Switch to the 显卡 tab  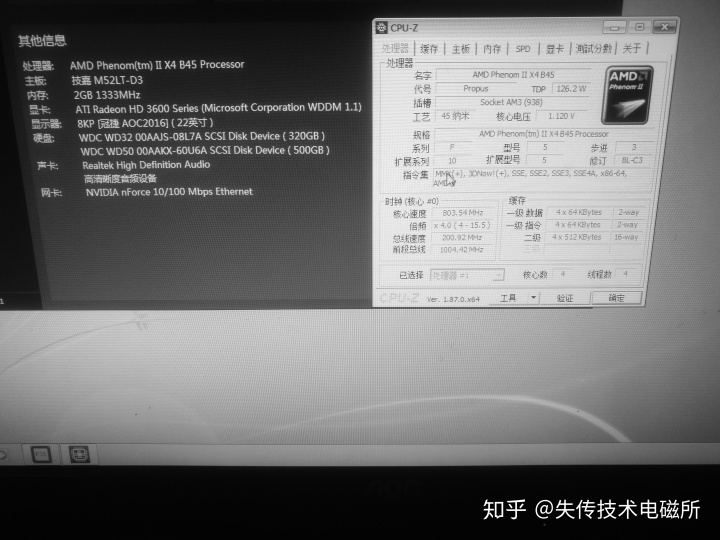pyautogui.click(x=555, y=49)
